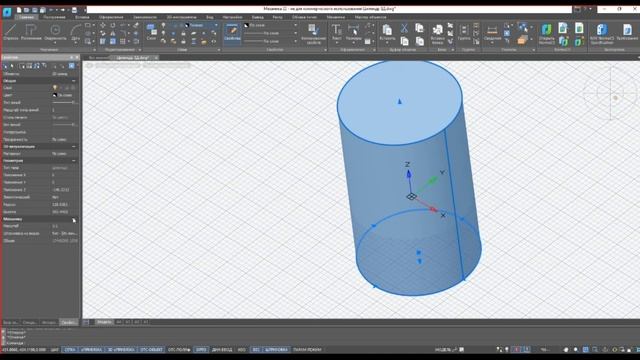
Task: Click the Цвет color swatch in Properties panel
Action: coord(55,95)
